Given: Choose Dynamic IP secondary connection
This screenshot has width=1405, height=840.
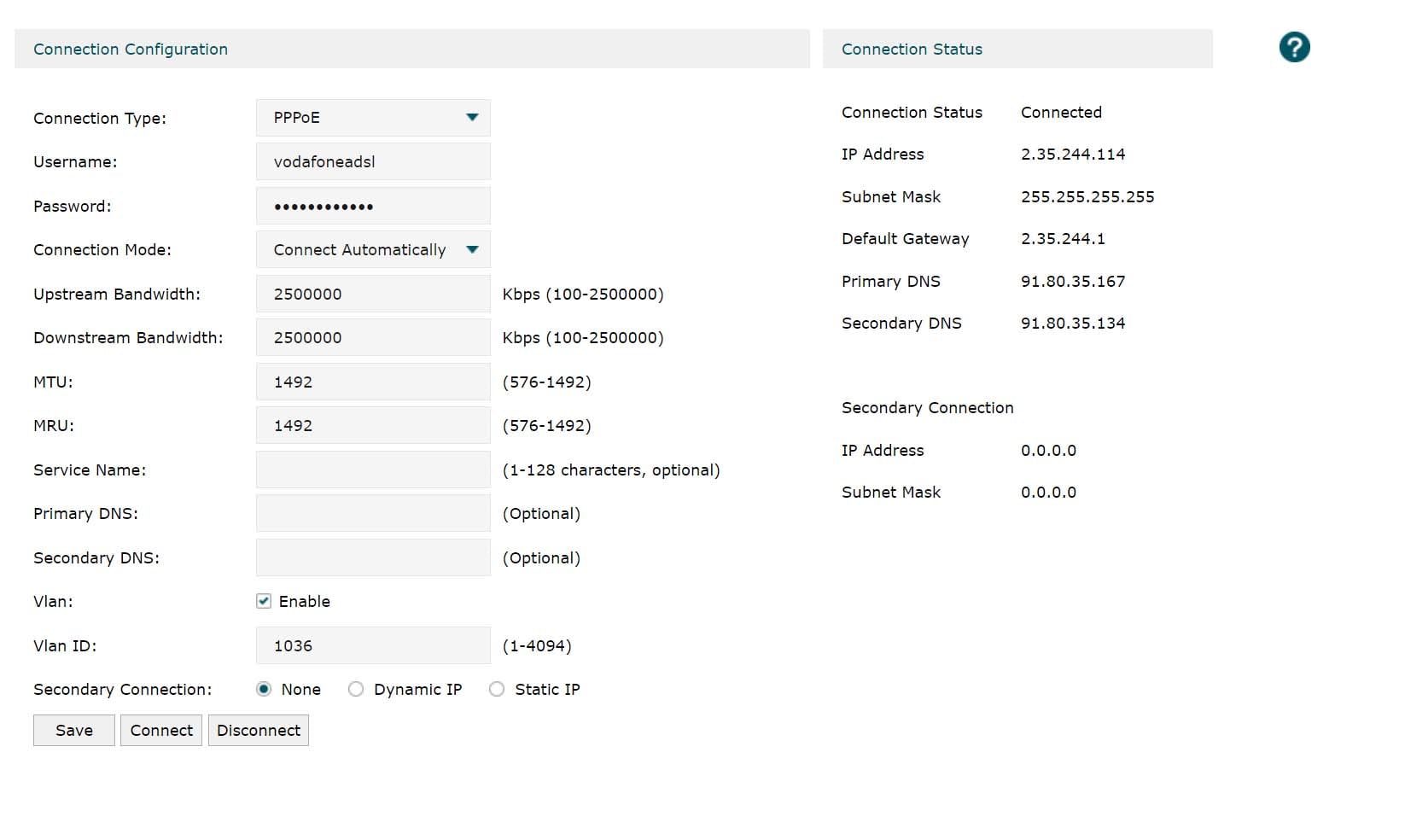Looking at the screenshot, I should tap(356, 690).
